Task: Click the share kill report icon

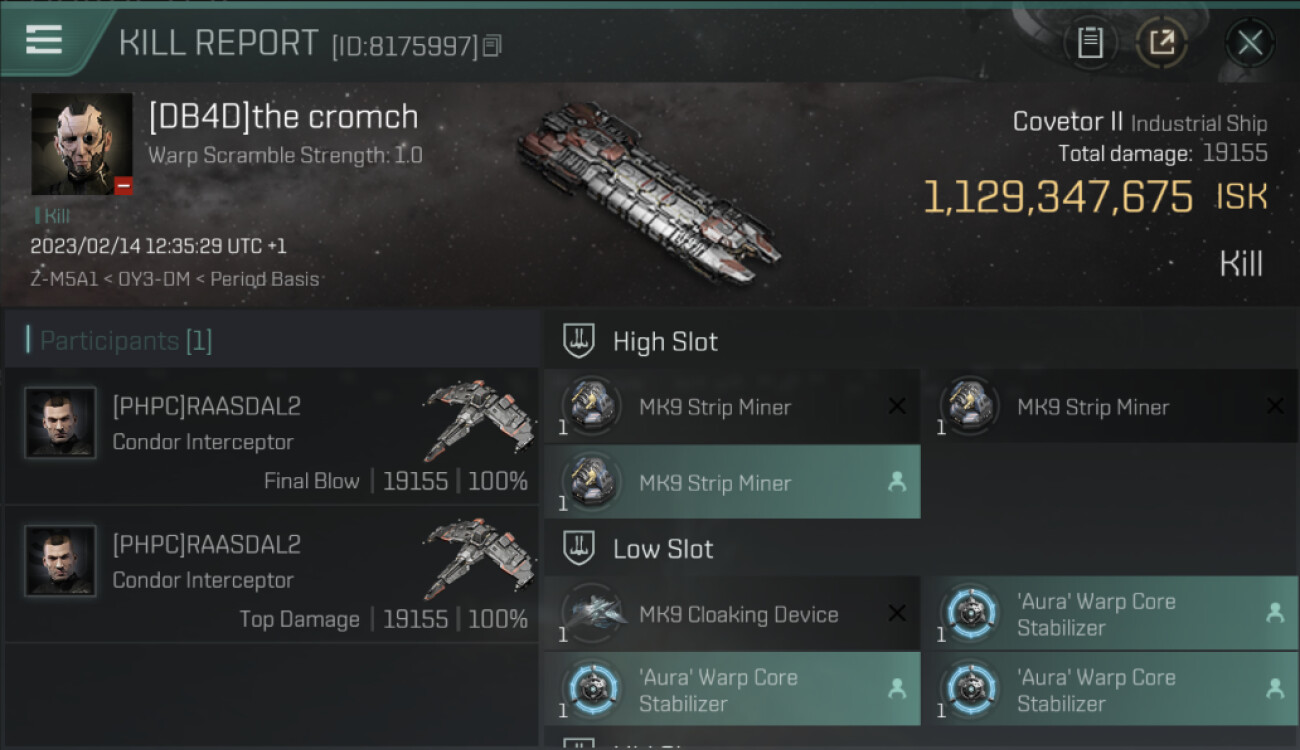Action: [x=1161, y=43]
